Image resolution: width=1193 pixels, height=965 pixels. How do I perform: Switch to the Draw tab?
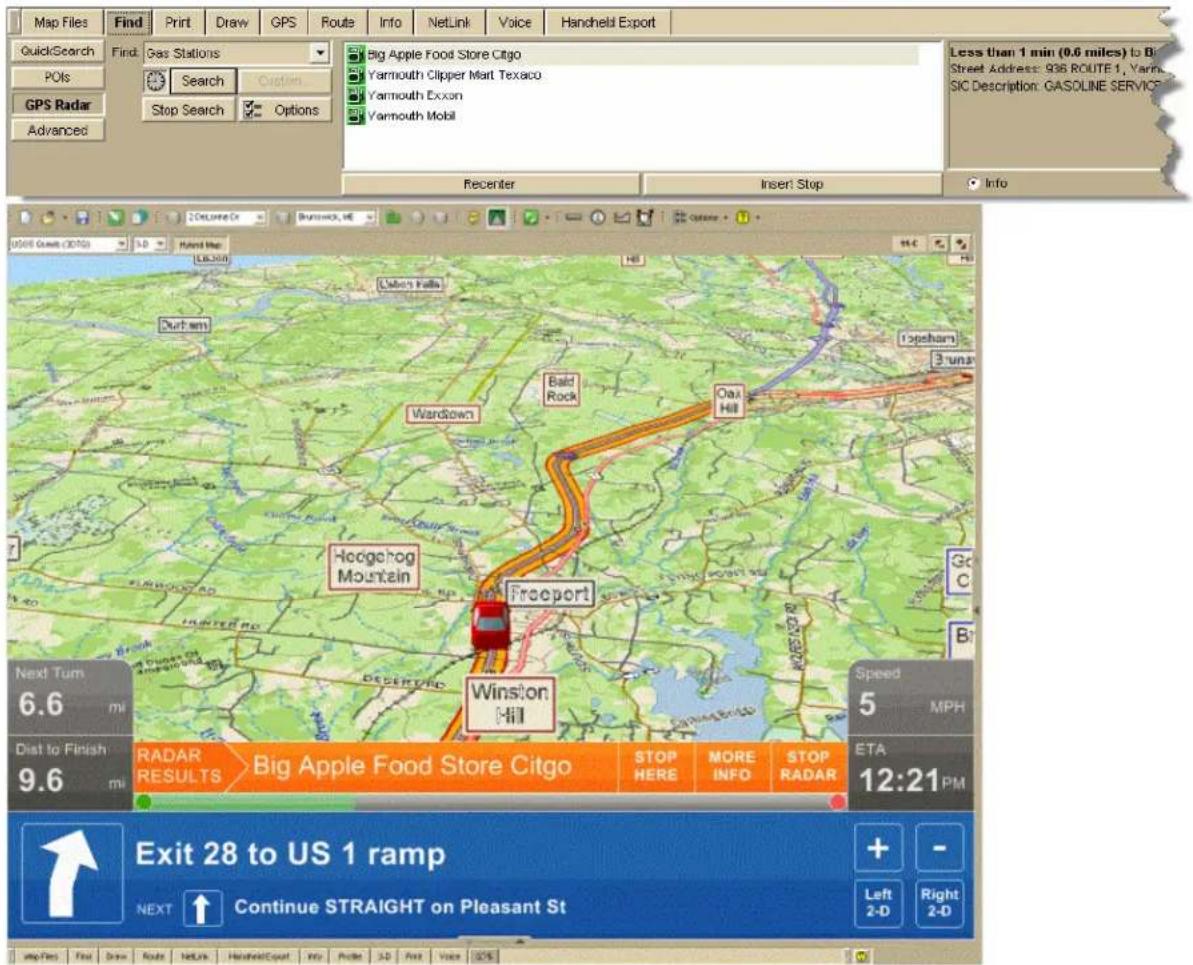231,22
